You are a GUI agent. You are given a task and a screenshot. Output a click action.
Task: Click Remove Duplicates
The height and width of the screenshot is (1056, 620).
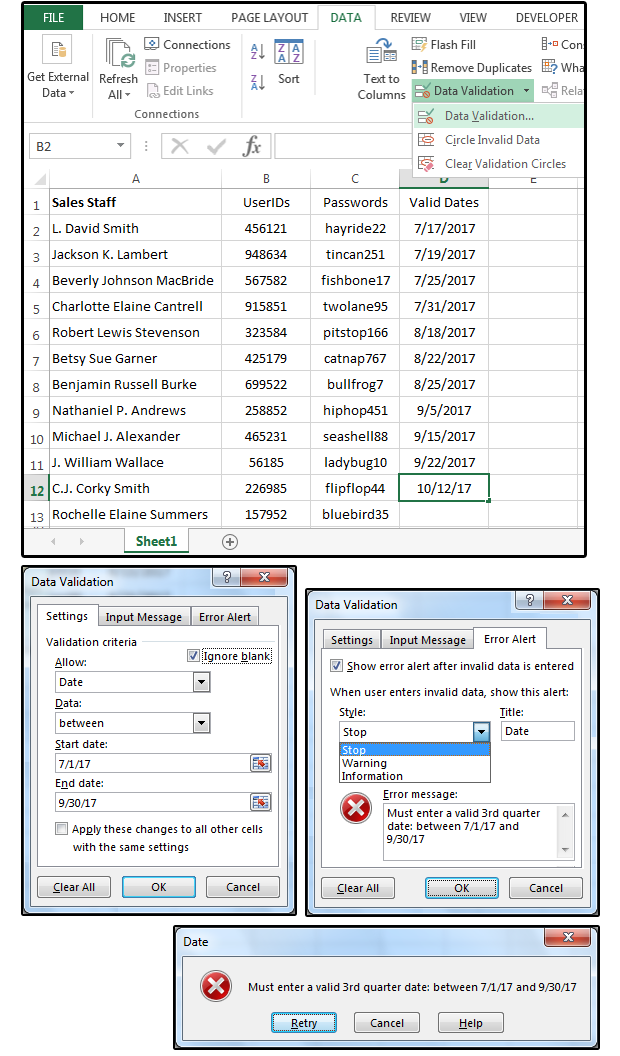pyautogui.click(x=472, y=67)
